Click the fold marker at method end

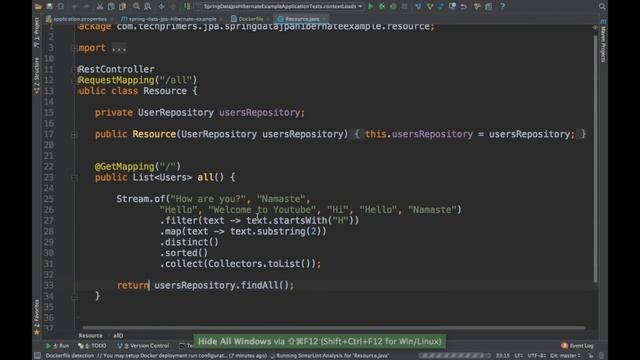coord(74,297)
